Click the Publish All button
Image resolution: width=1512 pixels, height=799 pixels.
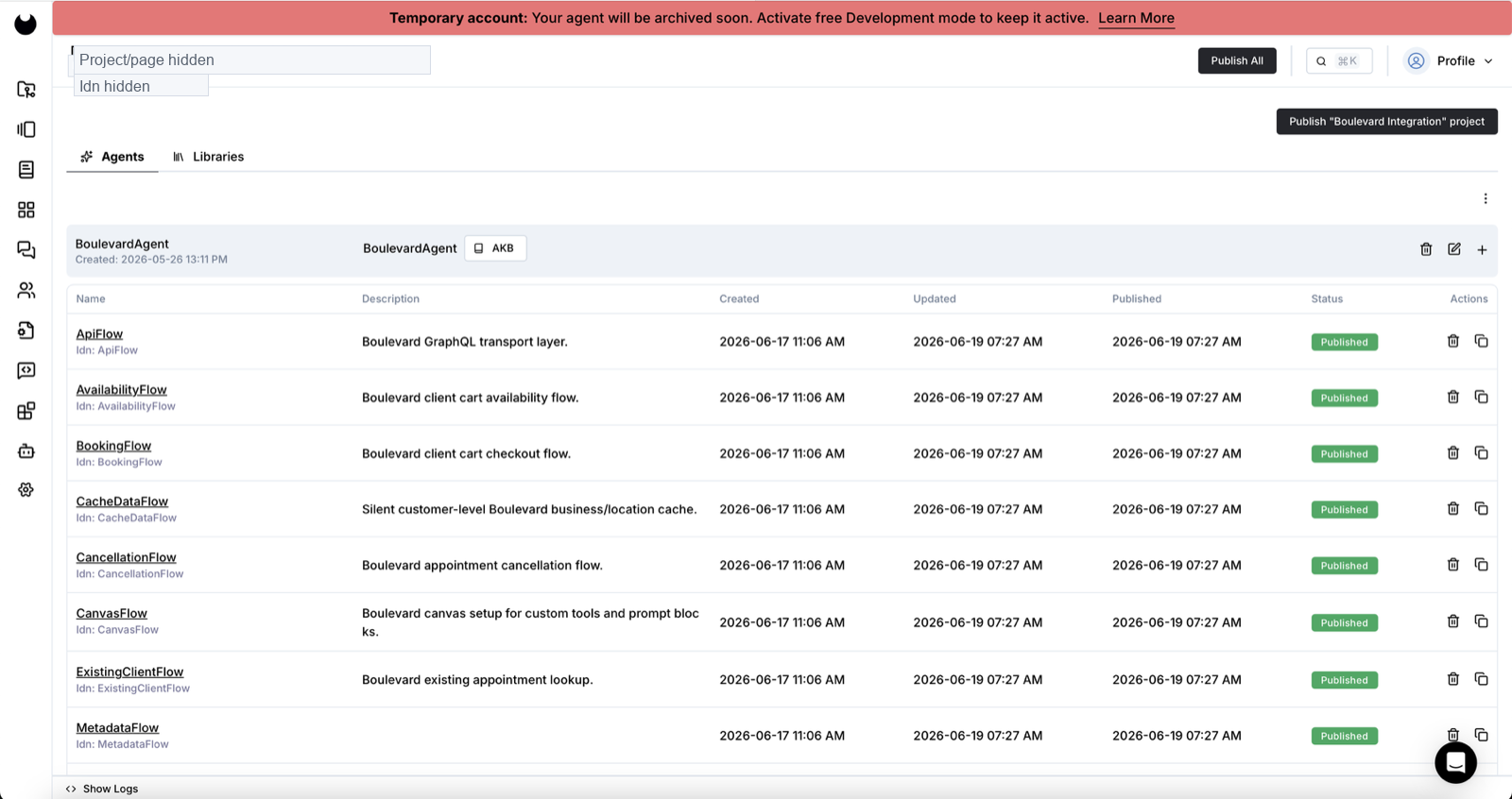click(x=1237, y=60)
